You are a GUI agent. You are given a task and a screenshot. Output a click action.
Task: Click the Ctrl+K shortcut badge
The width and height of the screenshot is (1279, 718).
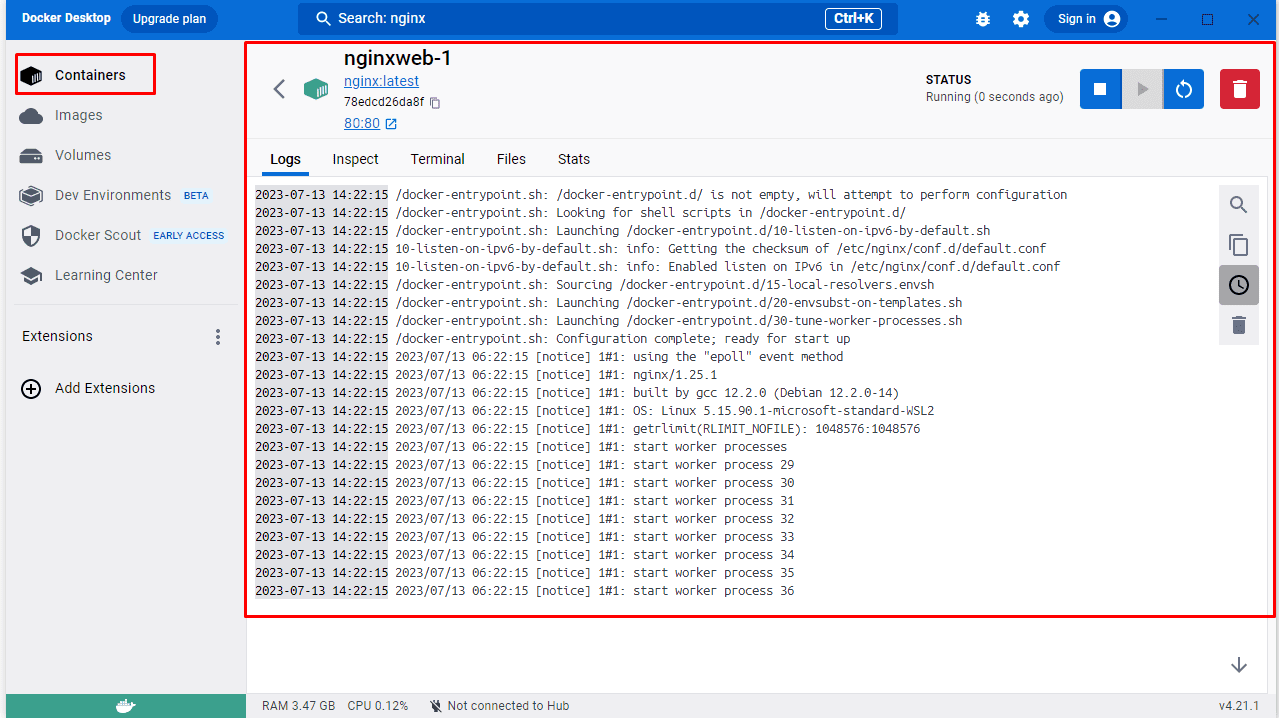[x=853, y=18]
